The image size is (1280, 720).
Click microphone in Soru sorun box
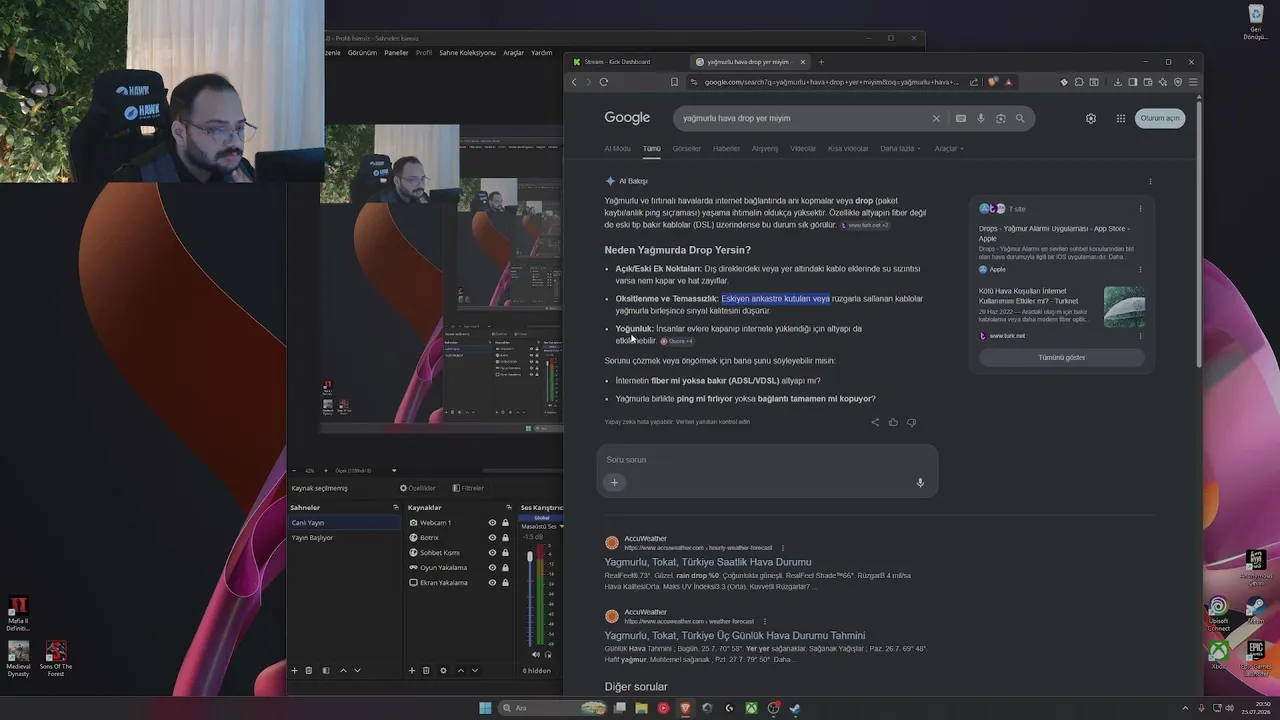tap(920, 483)
